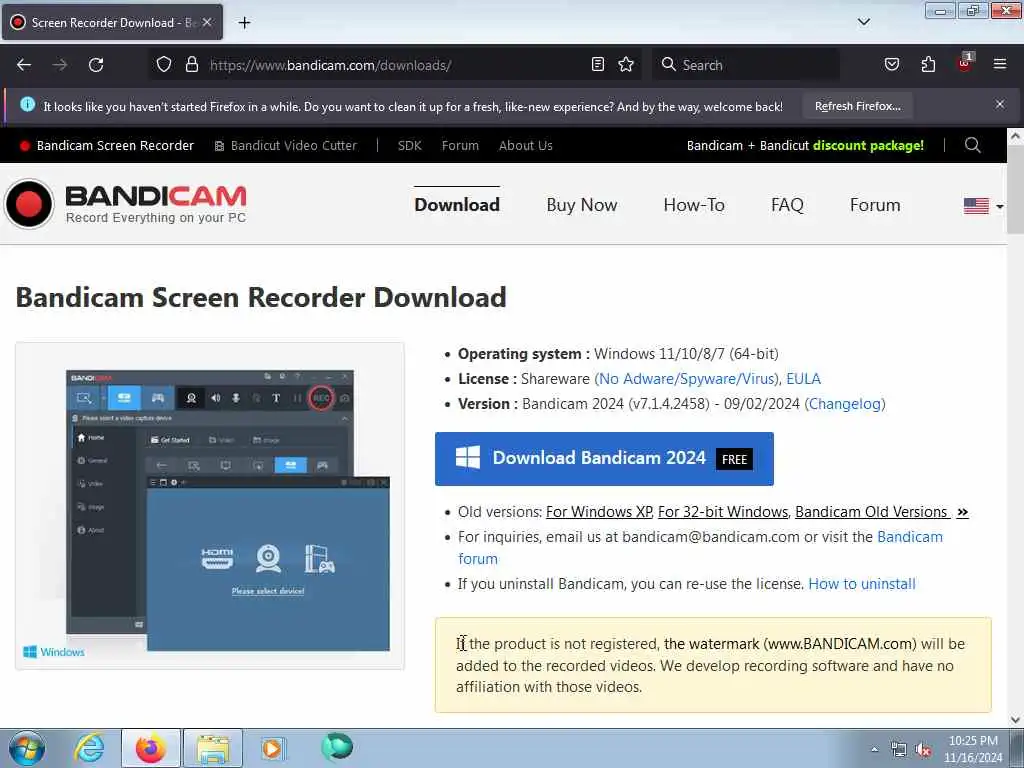Open tracking protection shield icon
Screen dimensions: 1024x768
[x=164, y=65]
